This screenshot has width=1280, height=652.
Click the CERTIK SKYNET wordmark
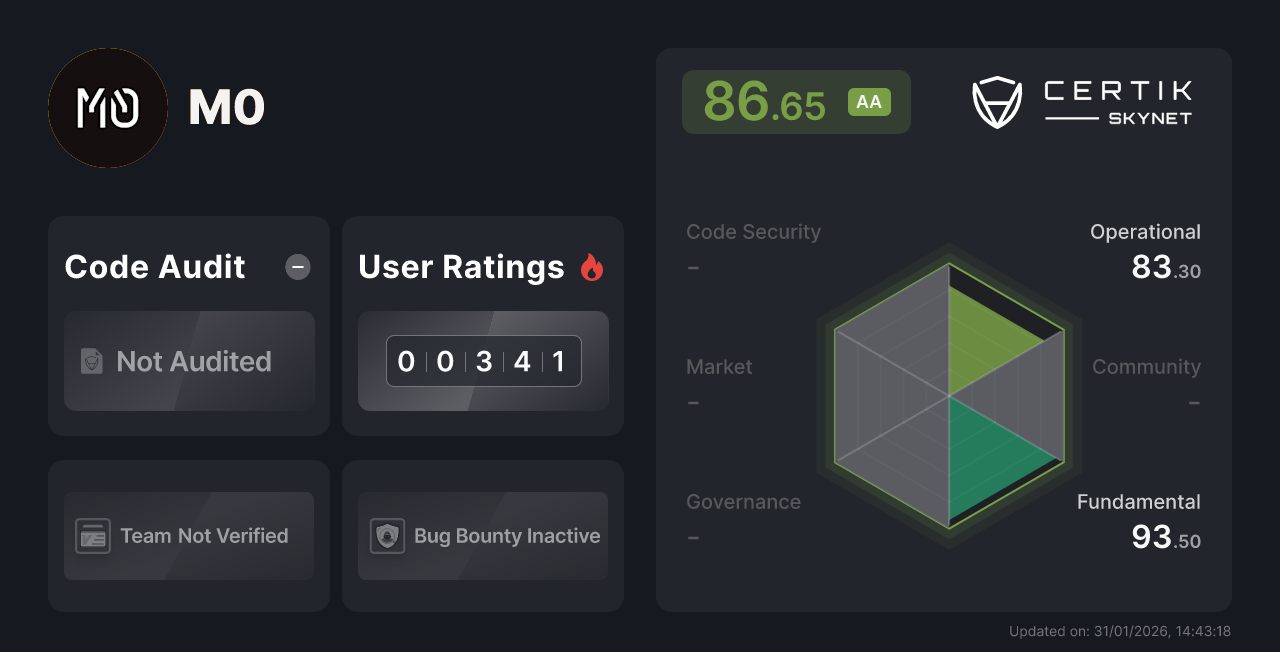pyautogui.click(x=1117, y=101)
